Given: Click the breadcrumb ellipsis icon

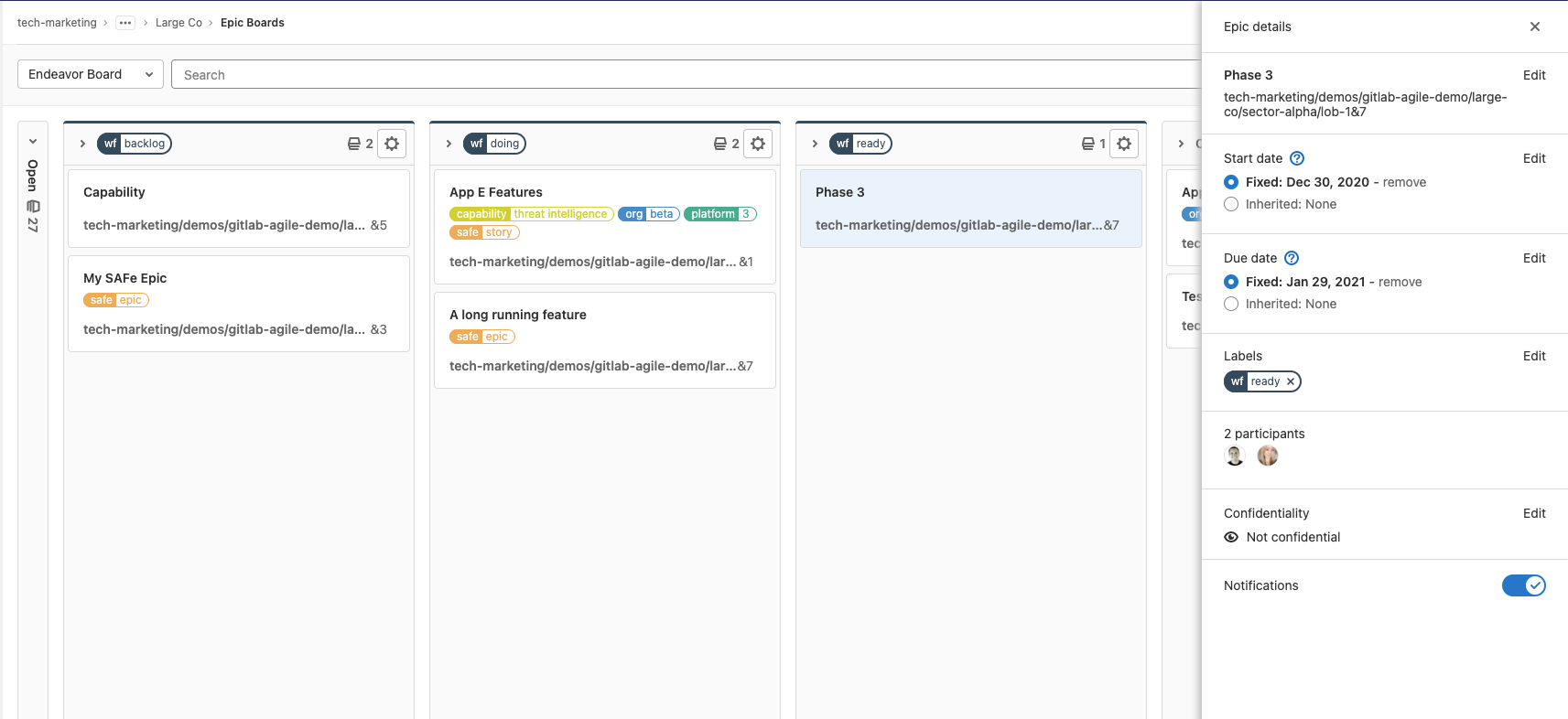Looking at the screenshot, I should coord(125,23).
